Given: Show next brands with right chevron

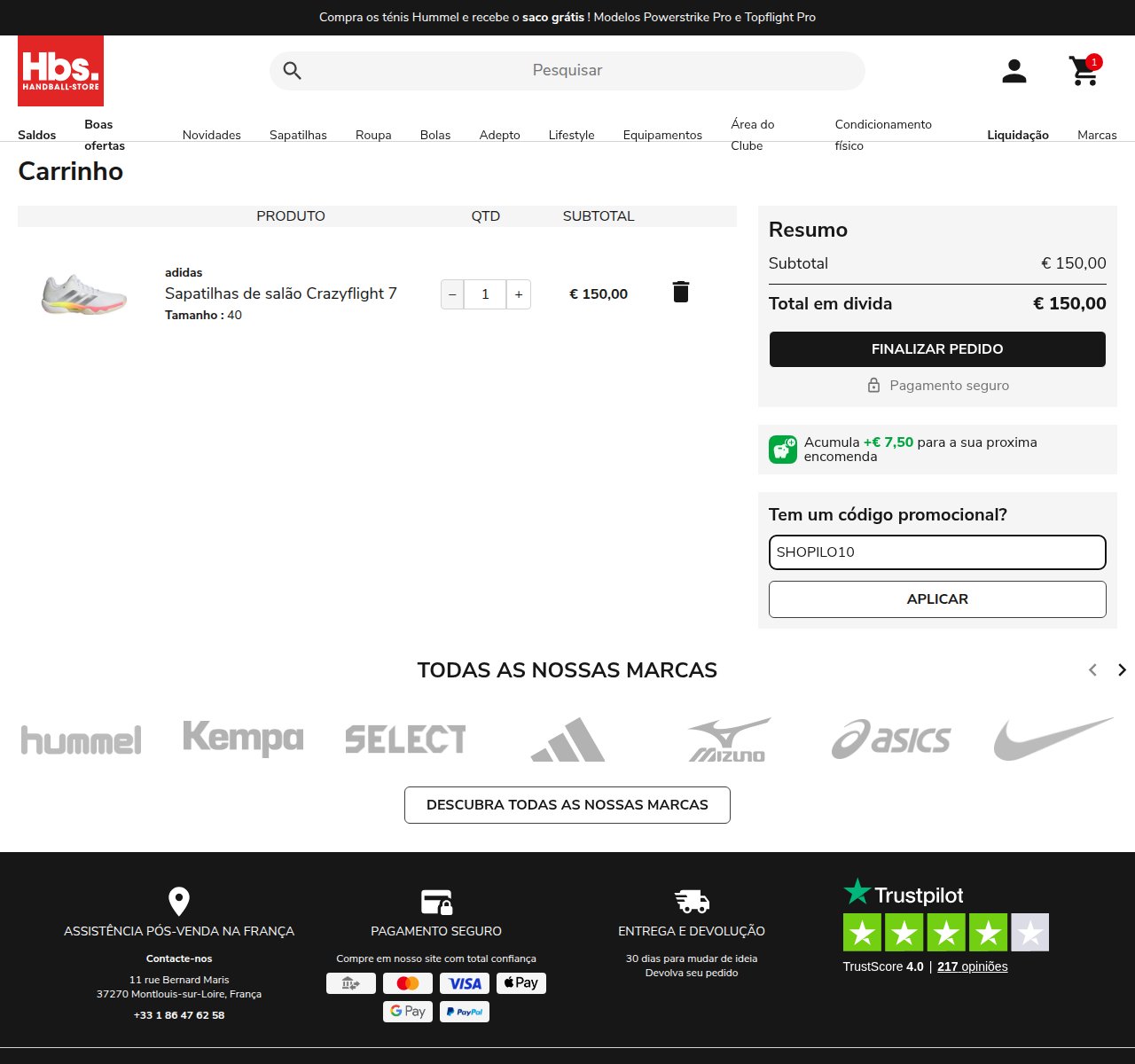Looking at the screenshot, I should pos(1122,670).
